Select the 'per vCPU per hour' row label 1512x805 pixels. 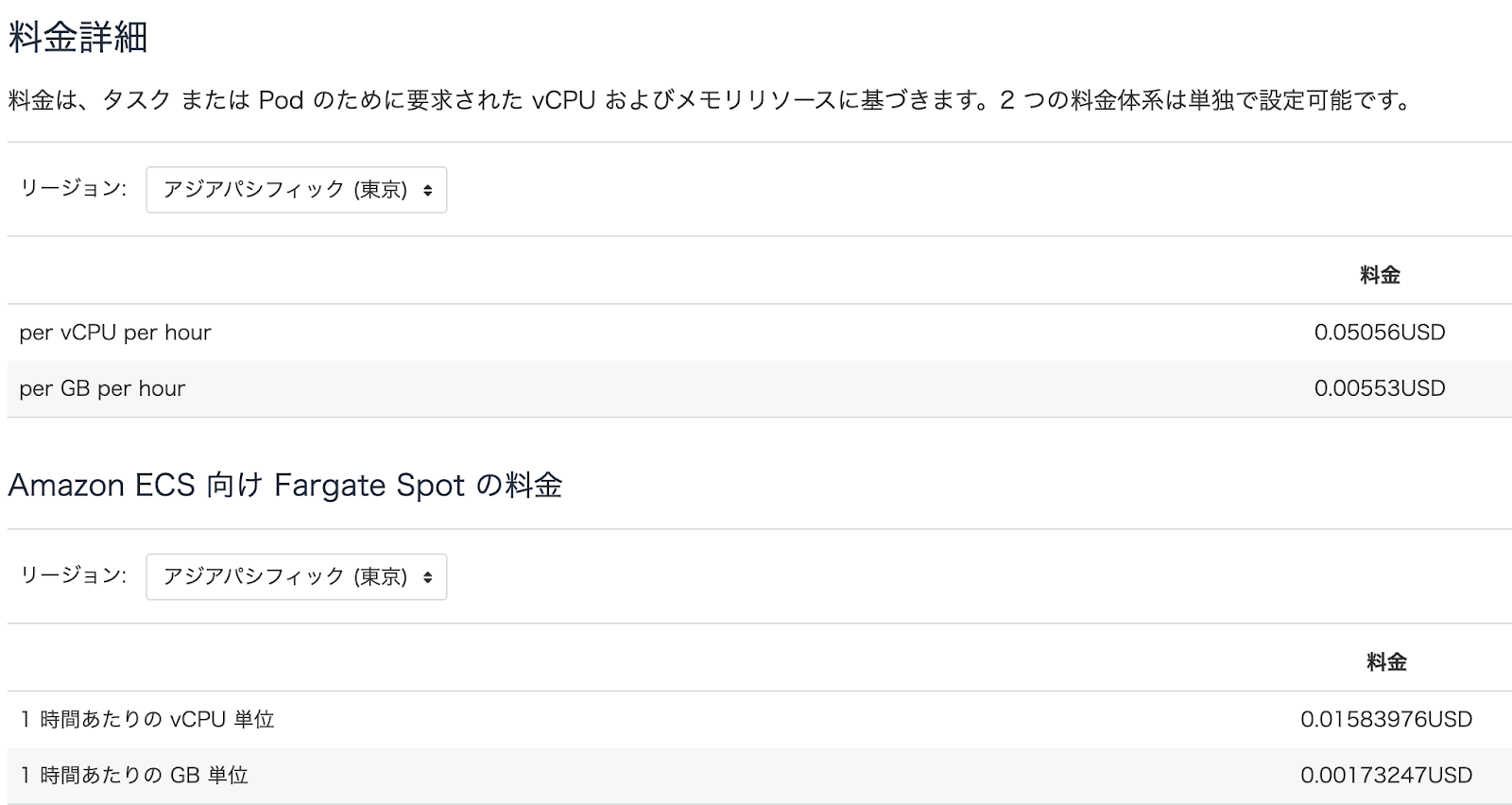[115, 333]
